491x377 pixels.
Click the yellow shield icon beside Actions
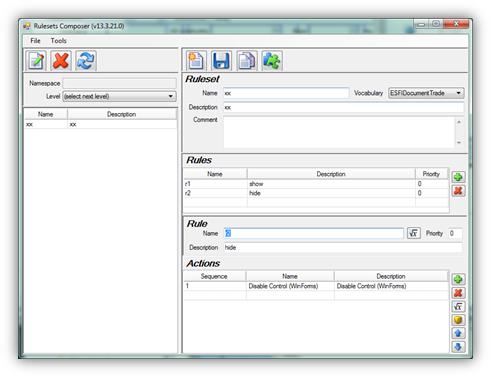click(x=458, y=320)
